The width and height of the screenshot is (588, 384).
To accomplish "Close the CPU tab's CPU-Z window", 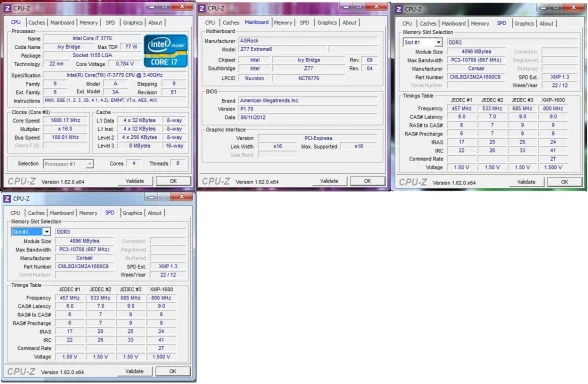I will 182,6.
